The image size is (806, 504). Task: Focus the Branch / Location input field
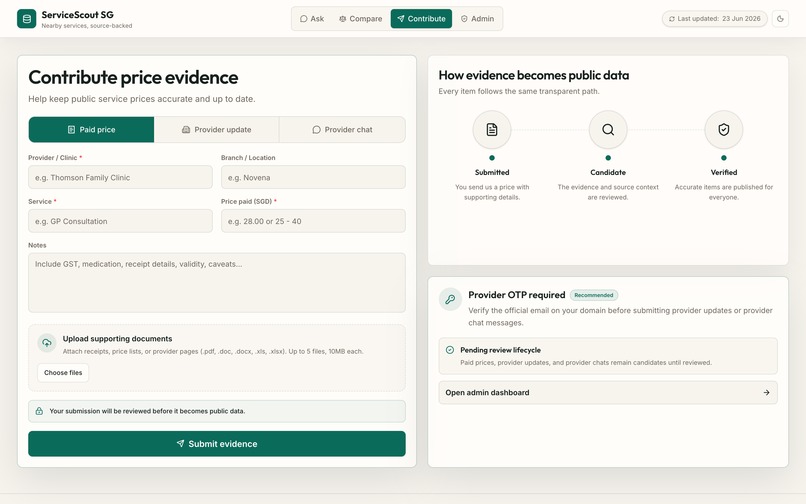click(313, 177)
